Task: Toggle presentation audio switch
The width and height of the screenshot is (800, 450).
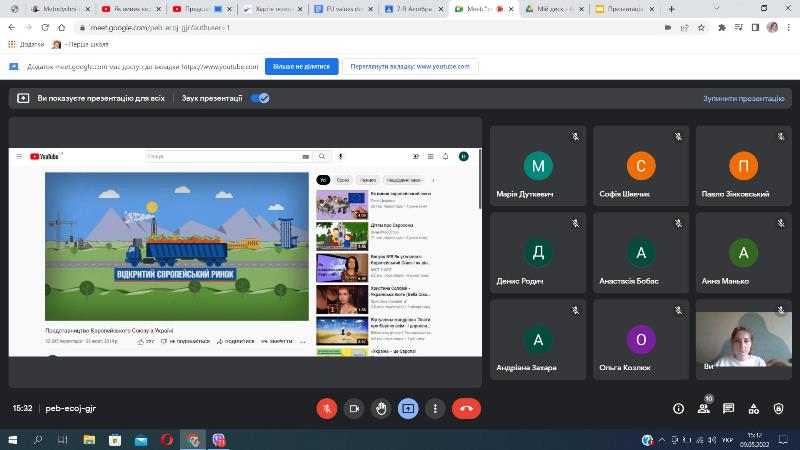Action: (260, 98)
